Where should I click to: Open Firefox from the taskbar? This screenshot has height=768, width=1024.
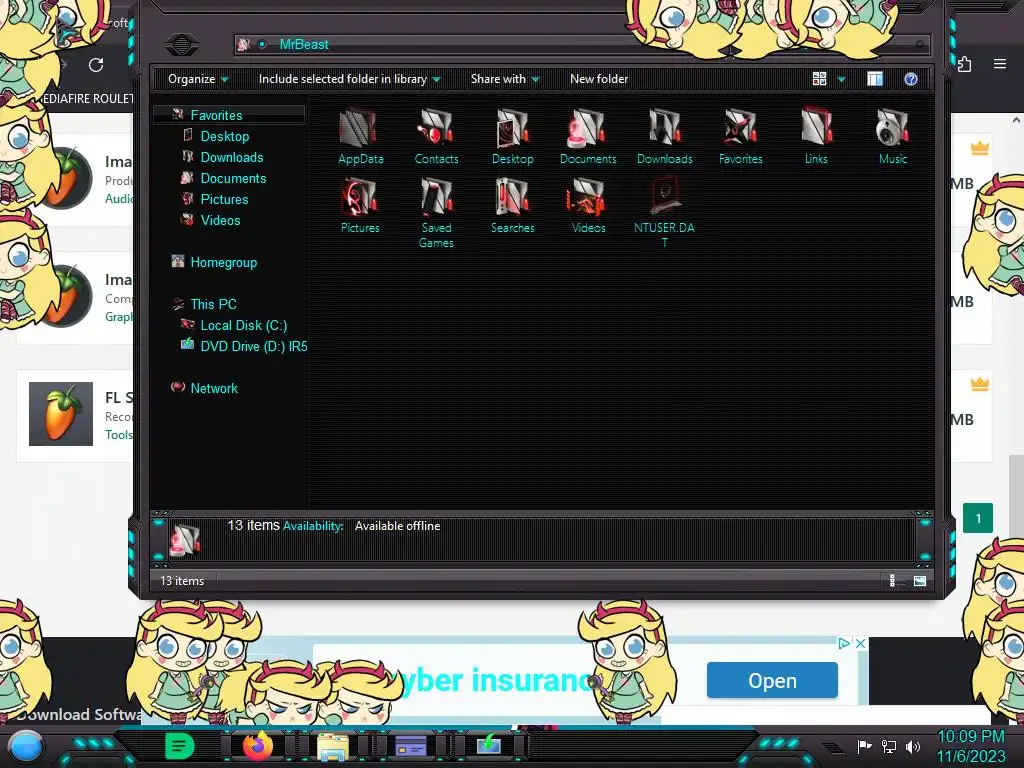(257, 745)
